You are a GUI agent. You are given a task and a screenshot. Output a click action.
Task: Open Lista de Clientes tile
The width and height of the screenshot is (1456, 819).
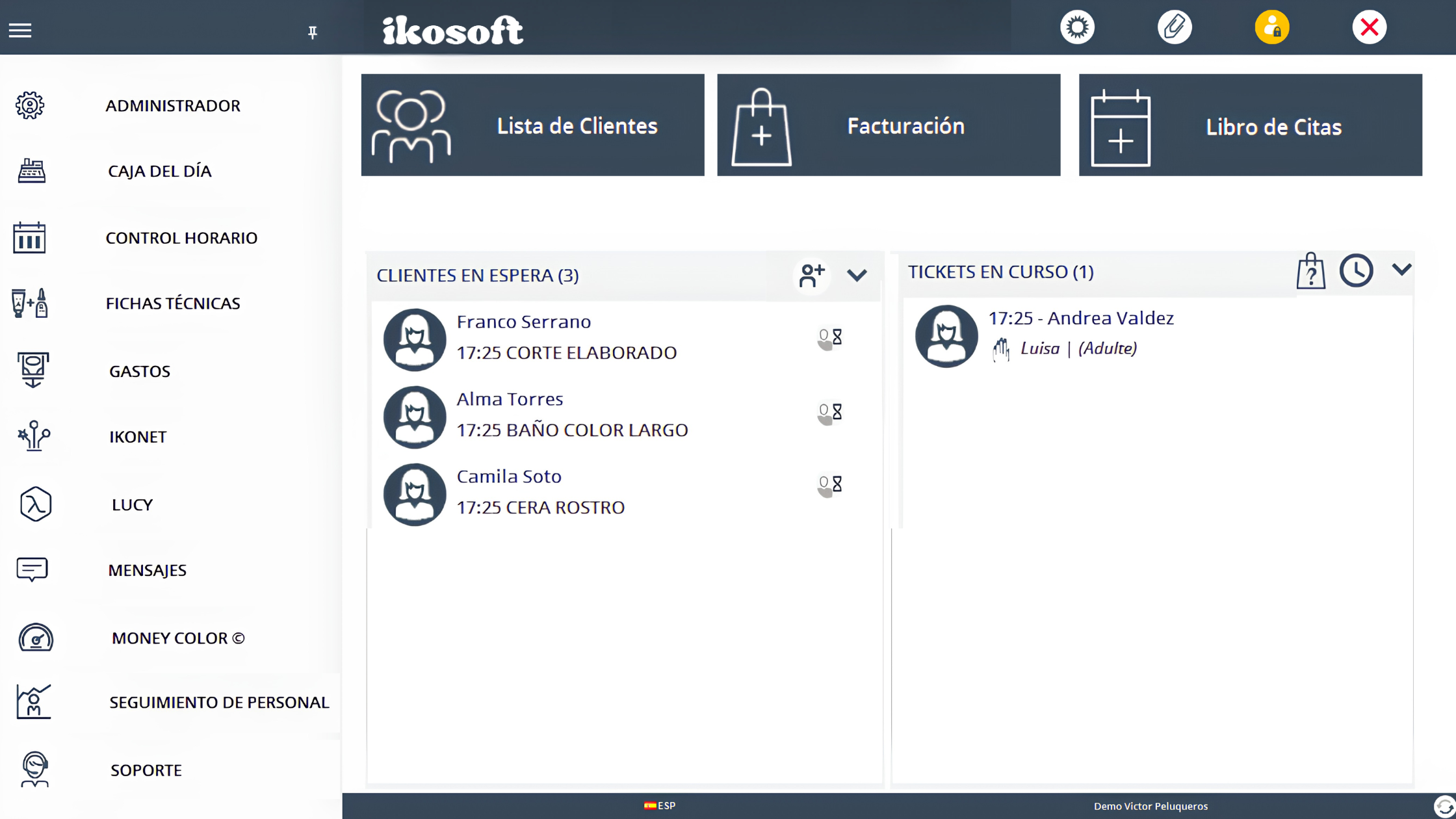[532, 125]
